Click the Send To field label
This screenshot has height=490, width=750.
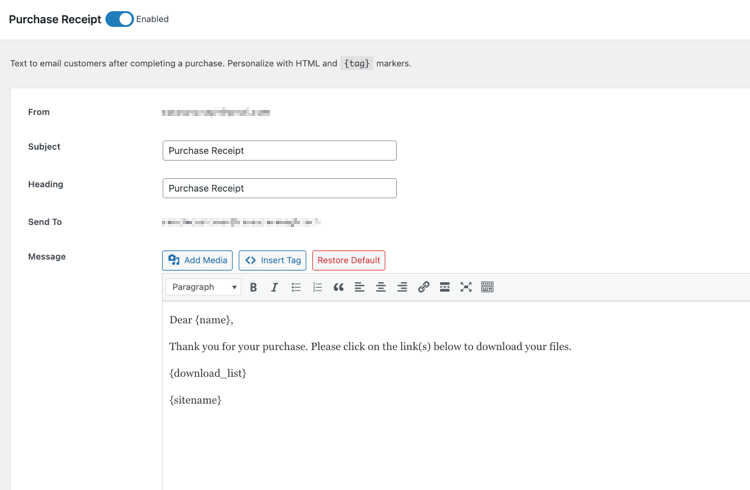coord(45,222)
